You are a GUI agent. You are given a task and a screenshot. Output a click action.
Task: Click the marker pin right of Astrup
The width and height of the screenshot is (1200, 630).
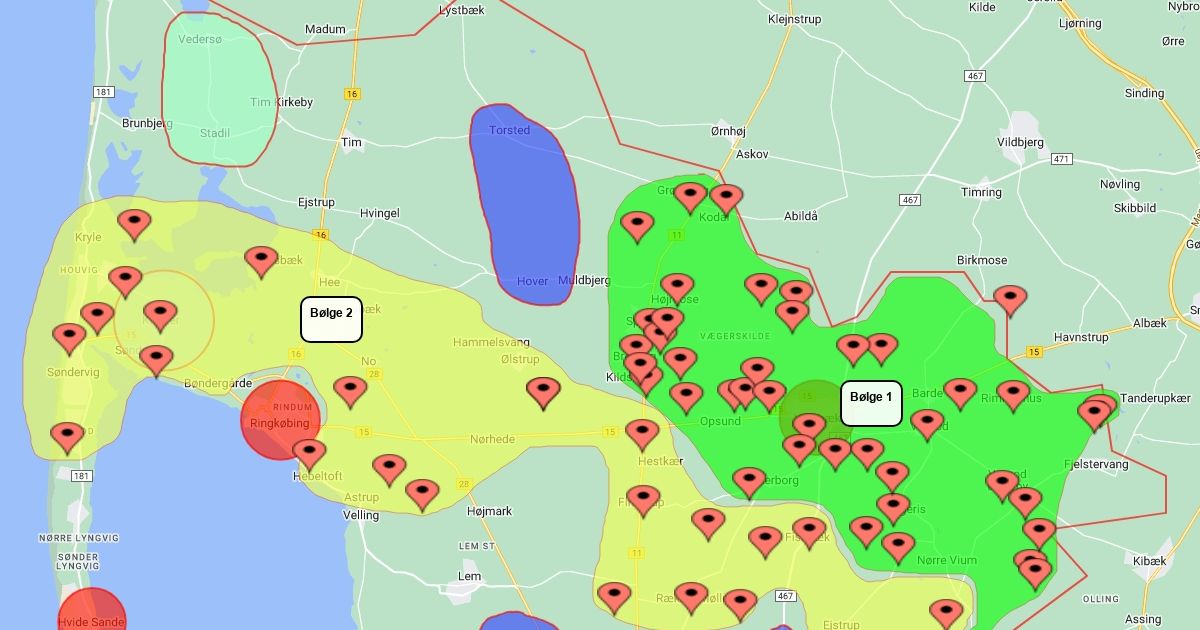point(421,492)
